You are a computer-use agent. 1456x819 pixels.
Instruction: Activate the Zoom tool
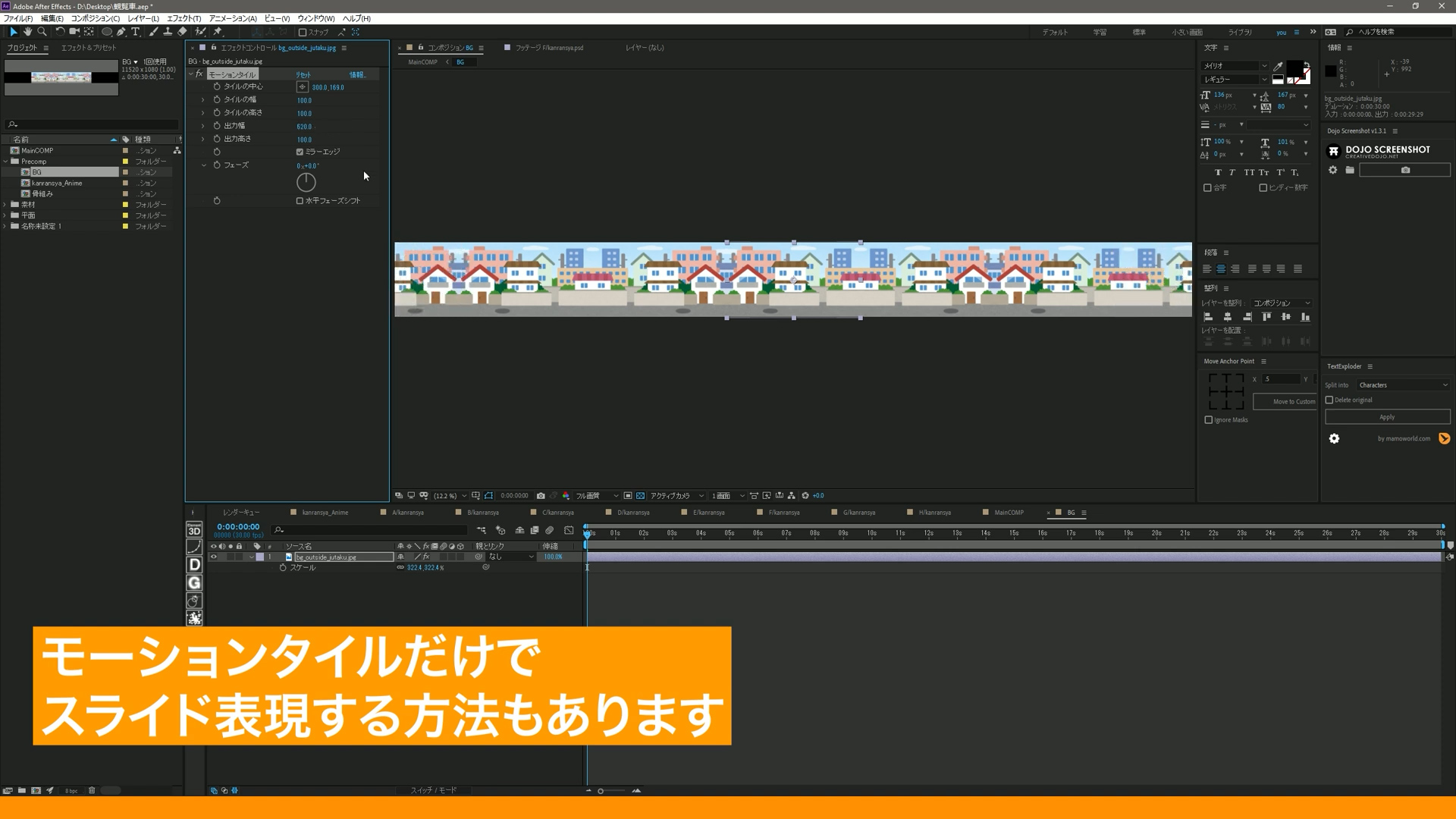pos(41,32)
